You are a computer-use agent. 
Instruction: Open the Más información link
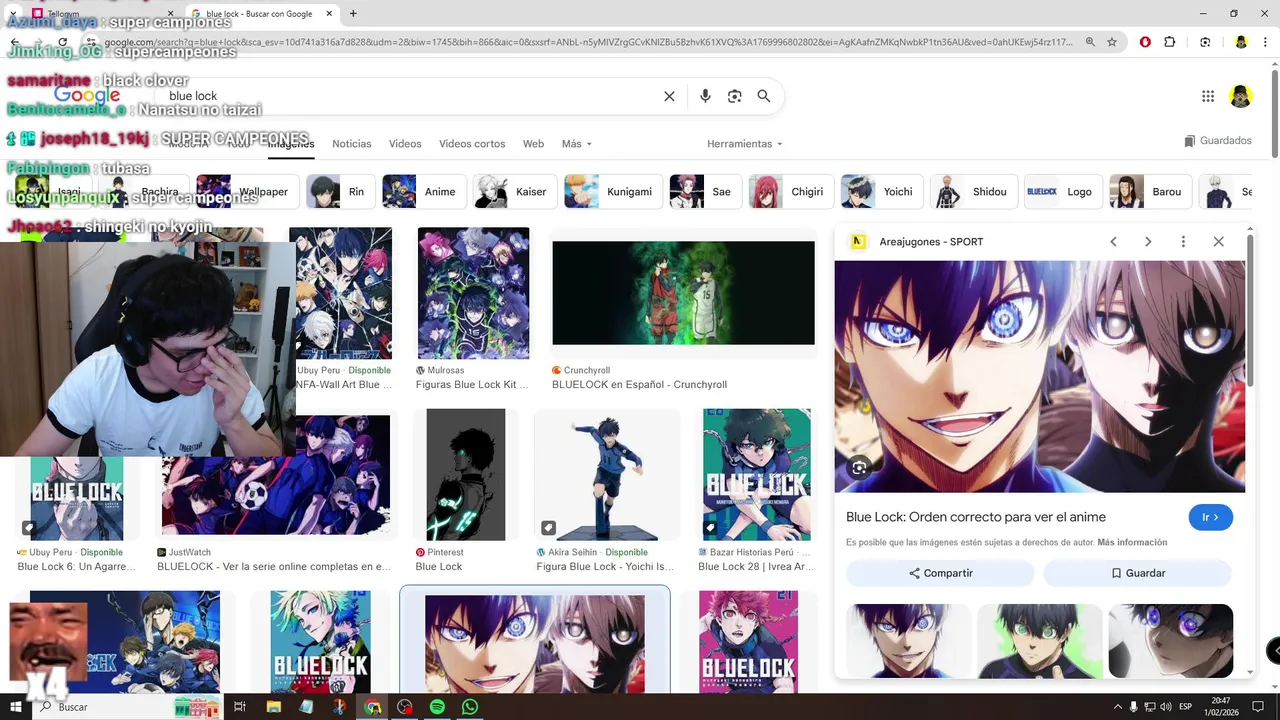[1132, 542]
